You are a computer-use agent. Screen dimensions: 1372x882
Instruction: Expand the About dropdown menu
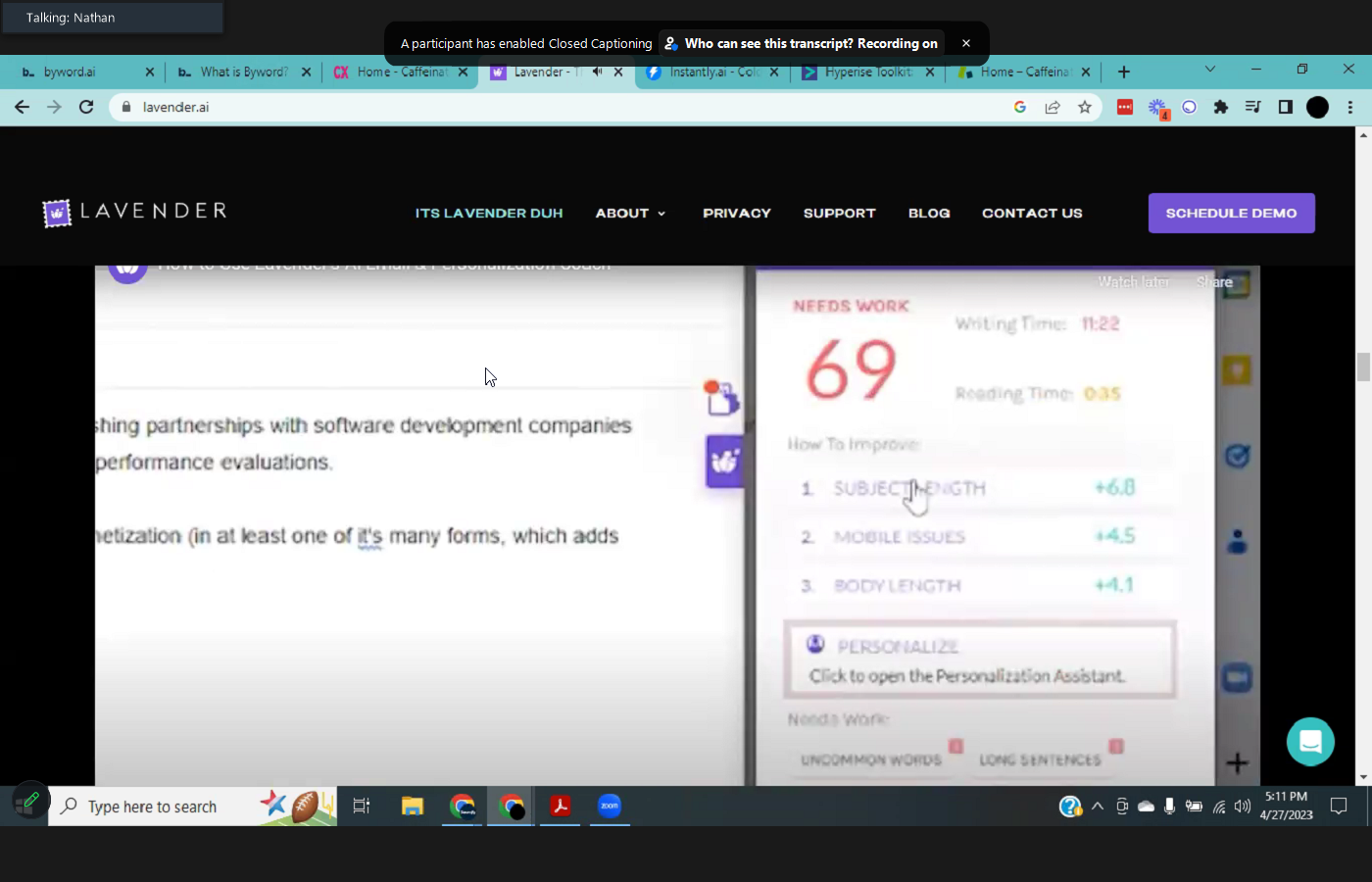point(630,213)
